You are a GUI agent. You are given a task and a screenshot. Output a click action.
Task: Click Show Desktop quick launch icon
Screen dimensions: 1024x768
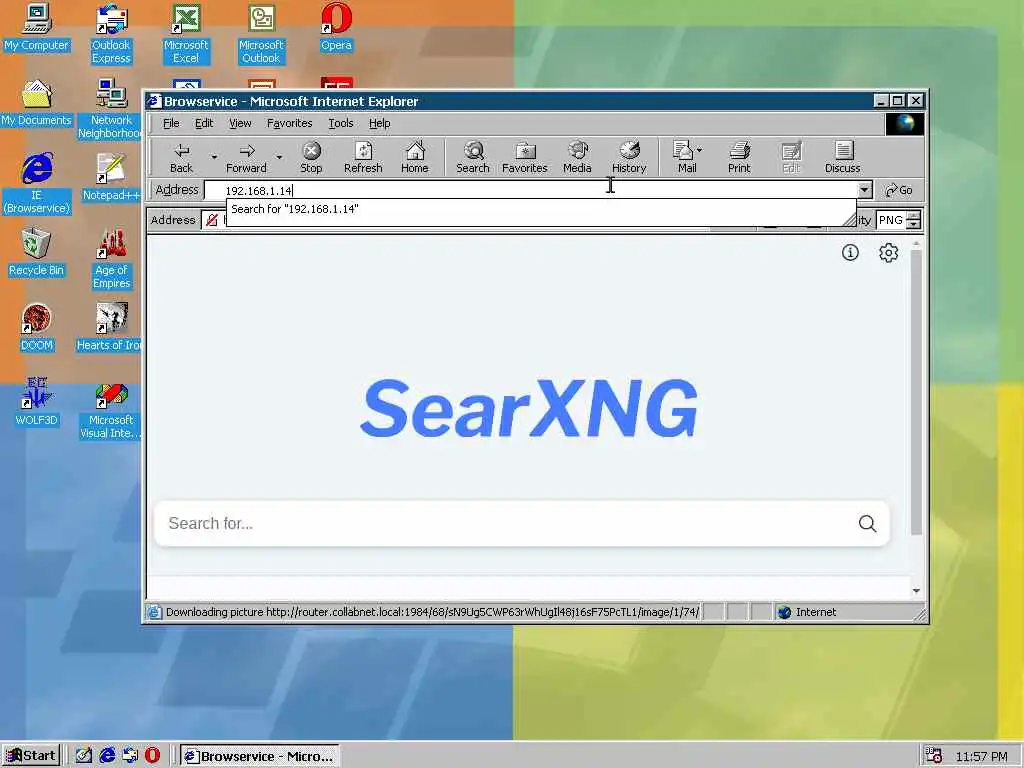pyautogui.click(x=84, y=756)
